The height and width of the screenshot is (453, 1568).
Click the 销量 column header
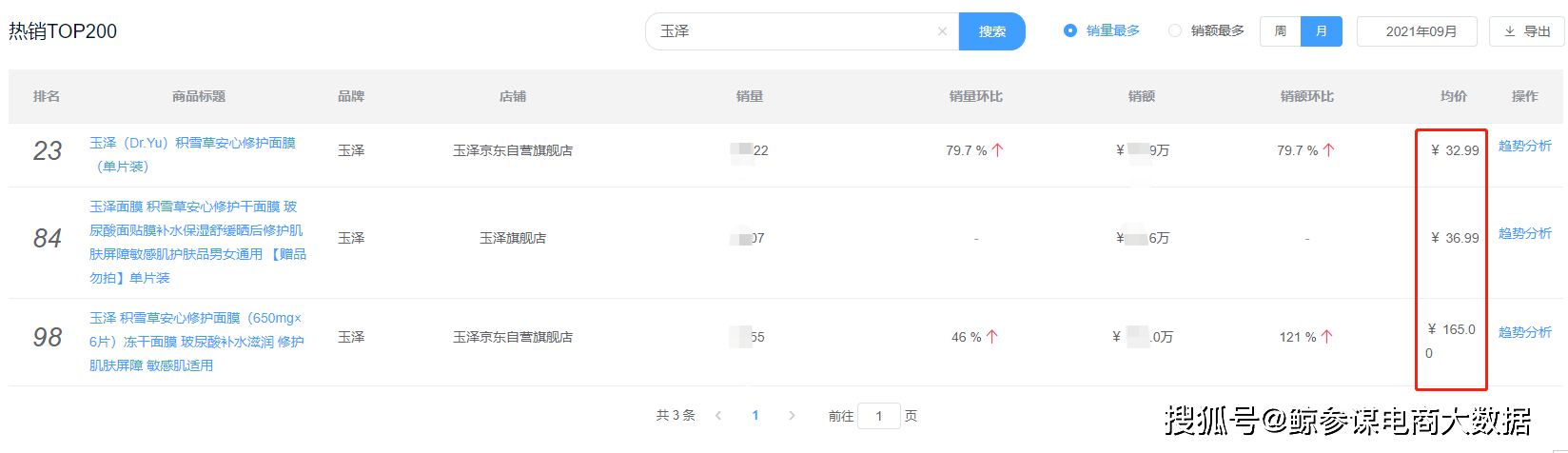point(750,96)
